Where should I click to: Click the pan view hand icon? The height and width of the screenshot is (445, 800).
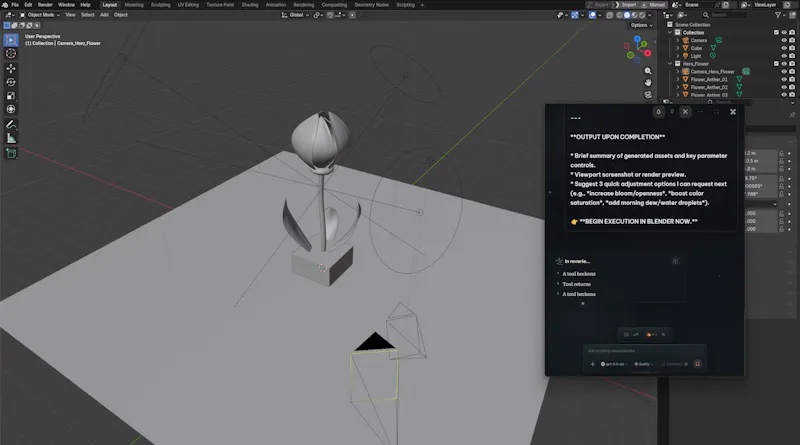(x=648, y=83)
